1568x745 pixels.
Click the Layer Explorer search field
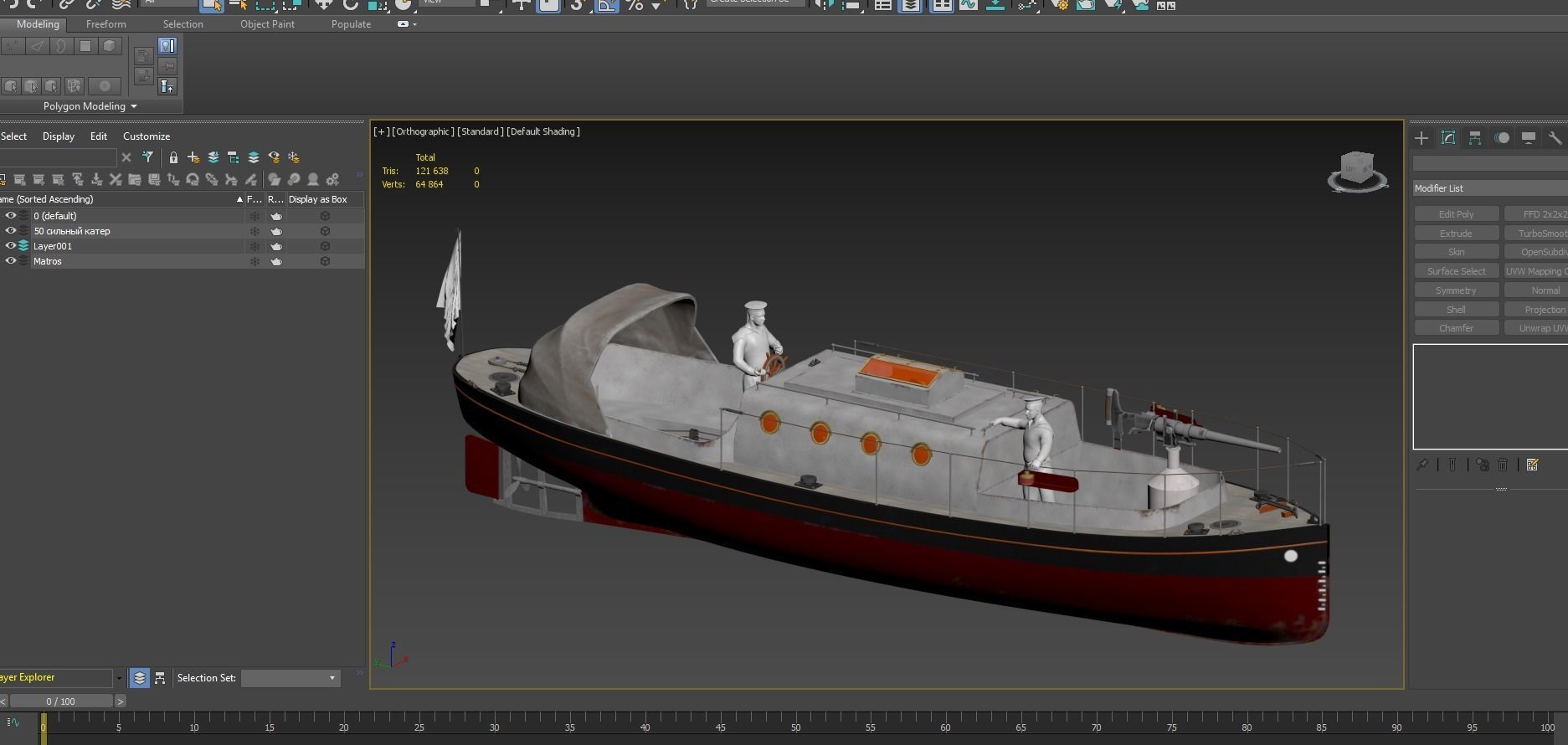[58, 157]
